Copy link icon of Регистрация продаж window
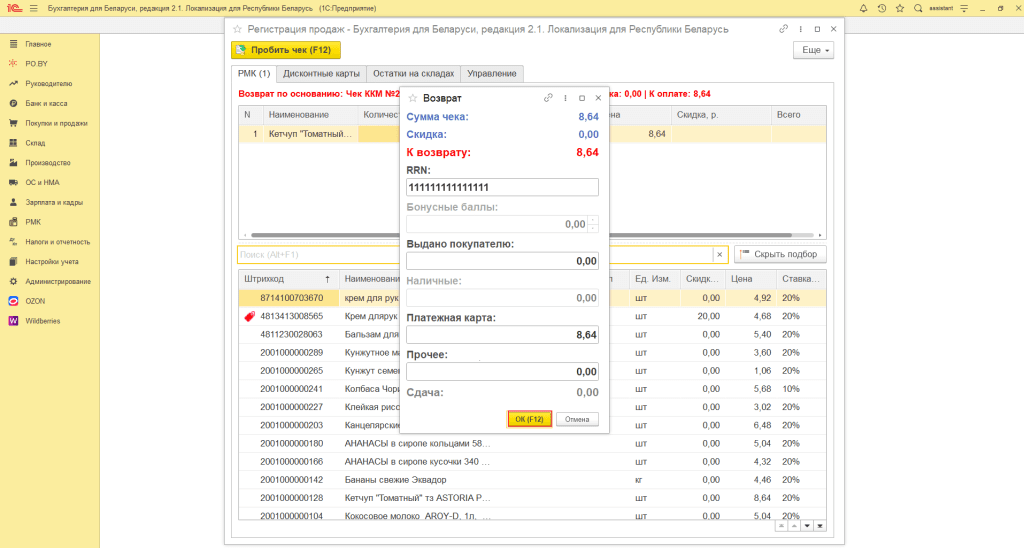Screen dimensions: 1024x548 point(783,29)
